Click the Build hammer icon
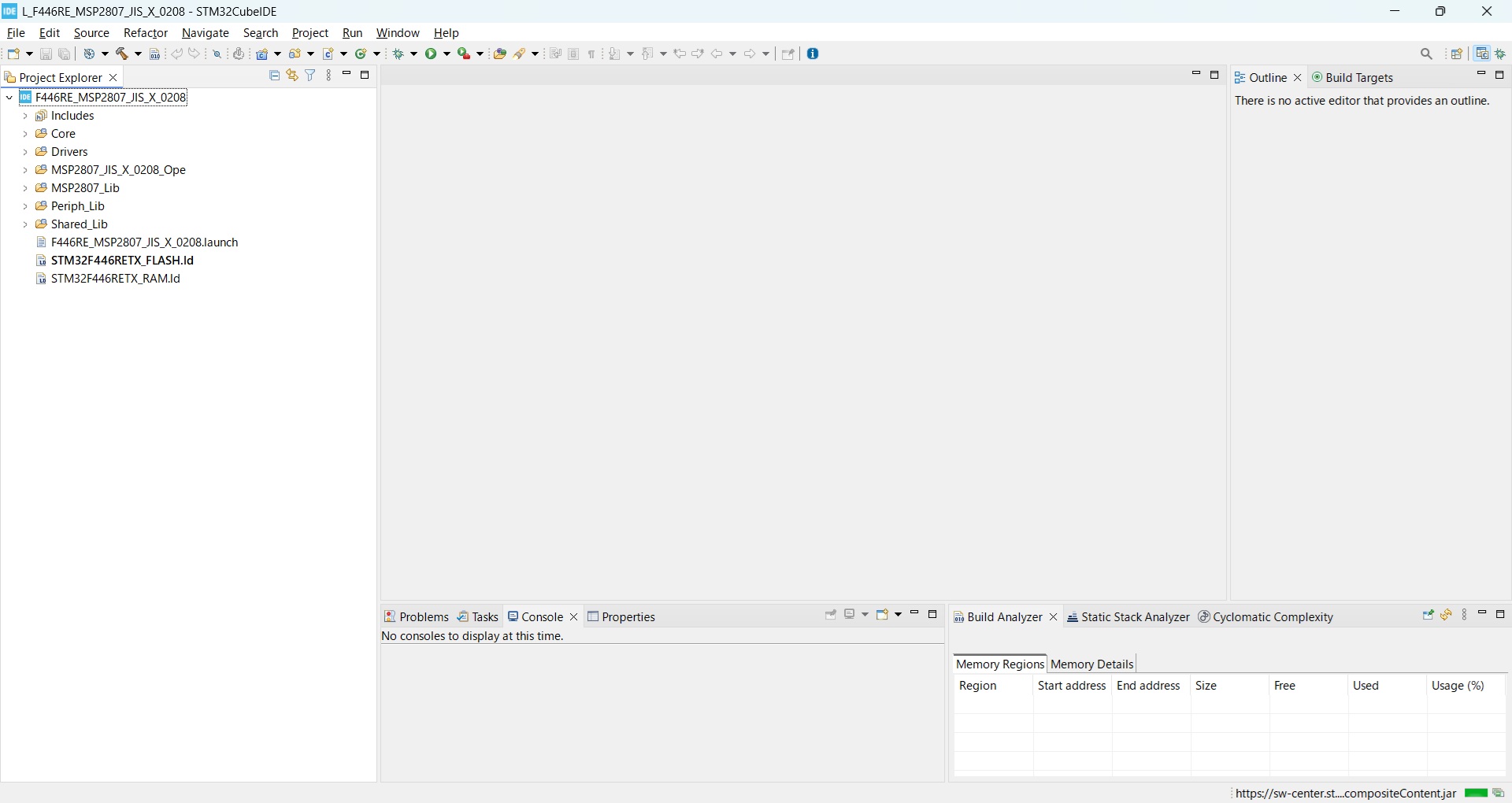This screenshot has height=803, width=1512. (x=123, y=54)
